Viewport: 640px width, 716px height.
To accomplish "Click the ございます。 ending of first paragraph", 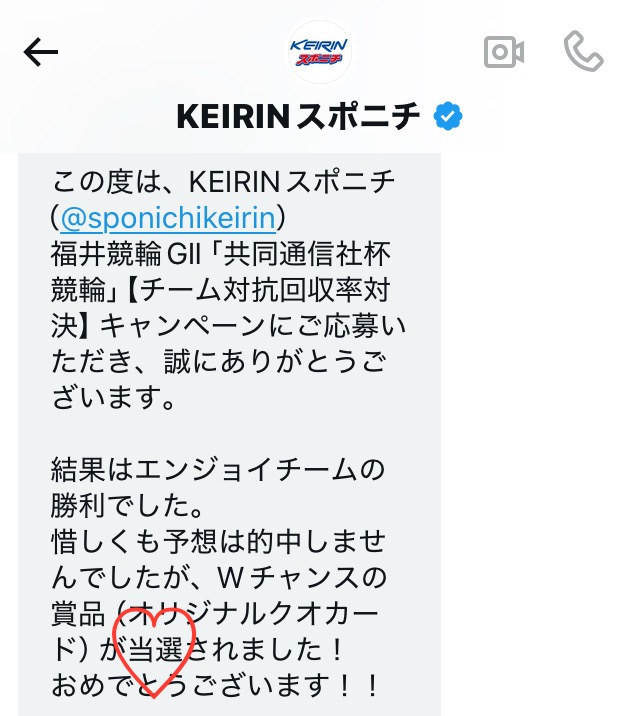I will tap(113, 398).
